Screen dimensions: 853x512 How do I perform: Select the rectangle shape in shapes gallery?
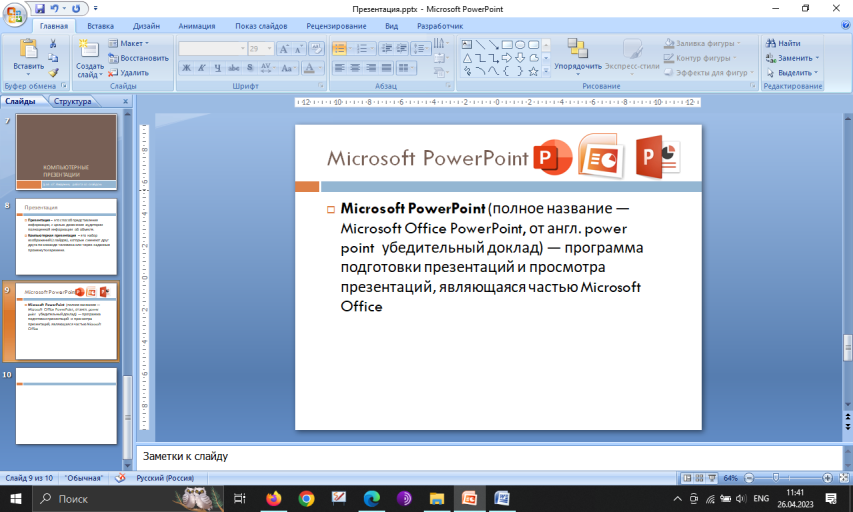click(x=507, y=45)
